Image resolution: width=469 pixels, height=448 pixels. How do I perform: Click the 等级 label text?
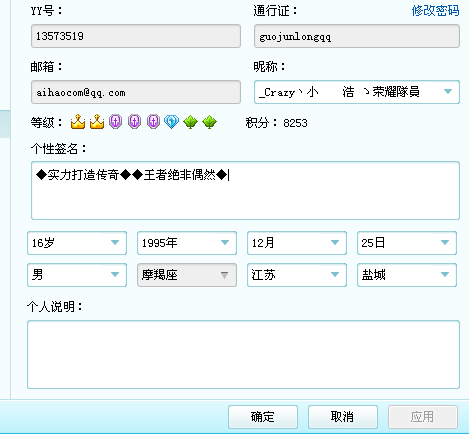point(46,123)
